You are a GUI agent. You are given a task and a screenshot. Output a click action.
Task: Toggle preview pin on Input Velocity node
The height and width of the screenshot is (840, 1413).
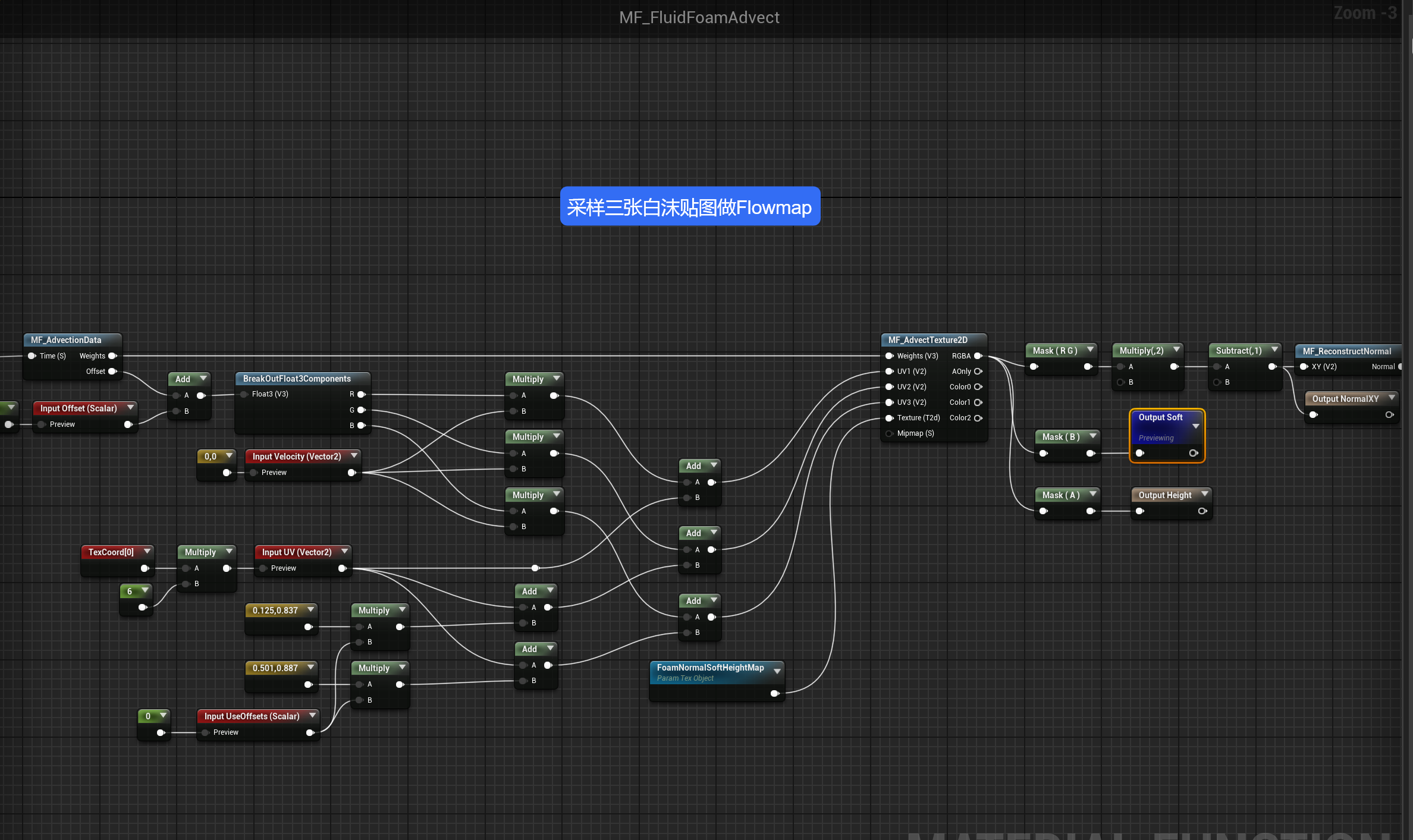pyautogui.click(x=254, y=473)
